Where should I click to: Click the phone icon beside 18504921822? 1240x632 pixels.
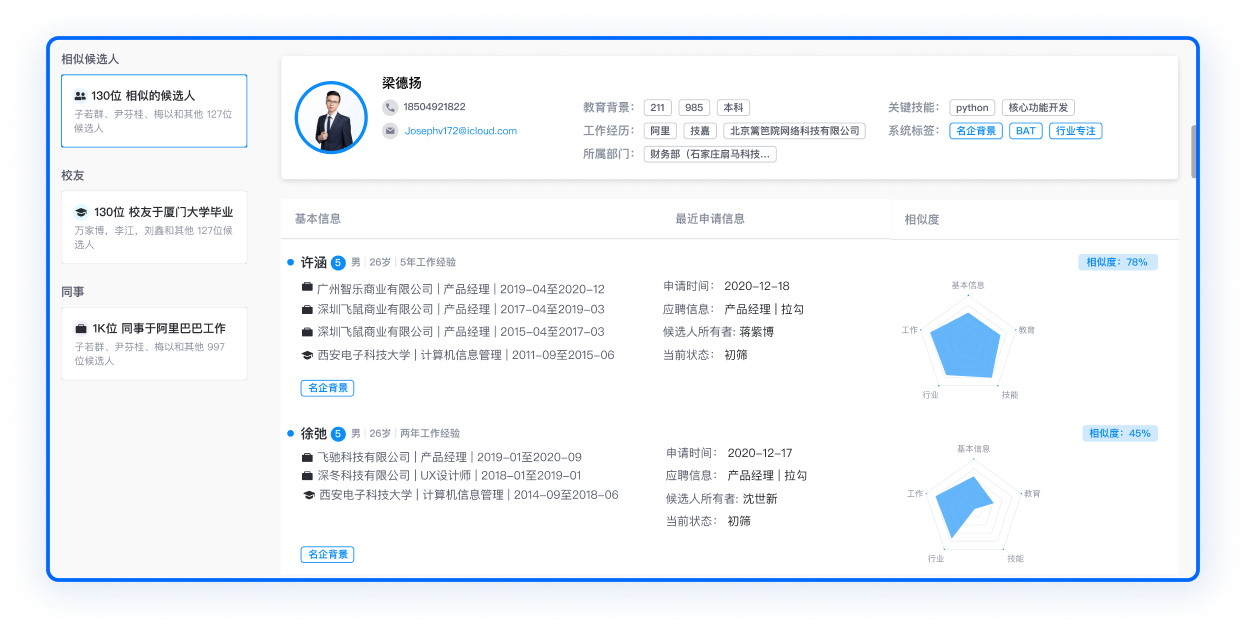coord(390,107)
